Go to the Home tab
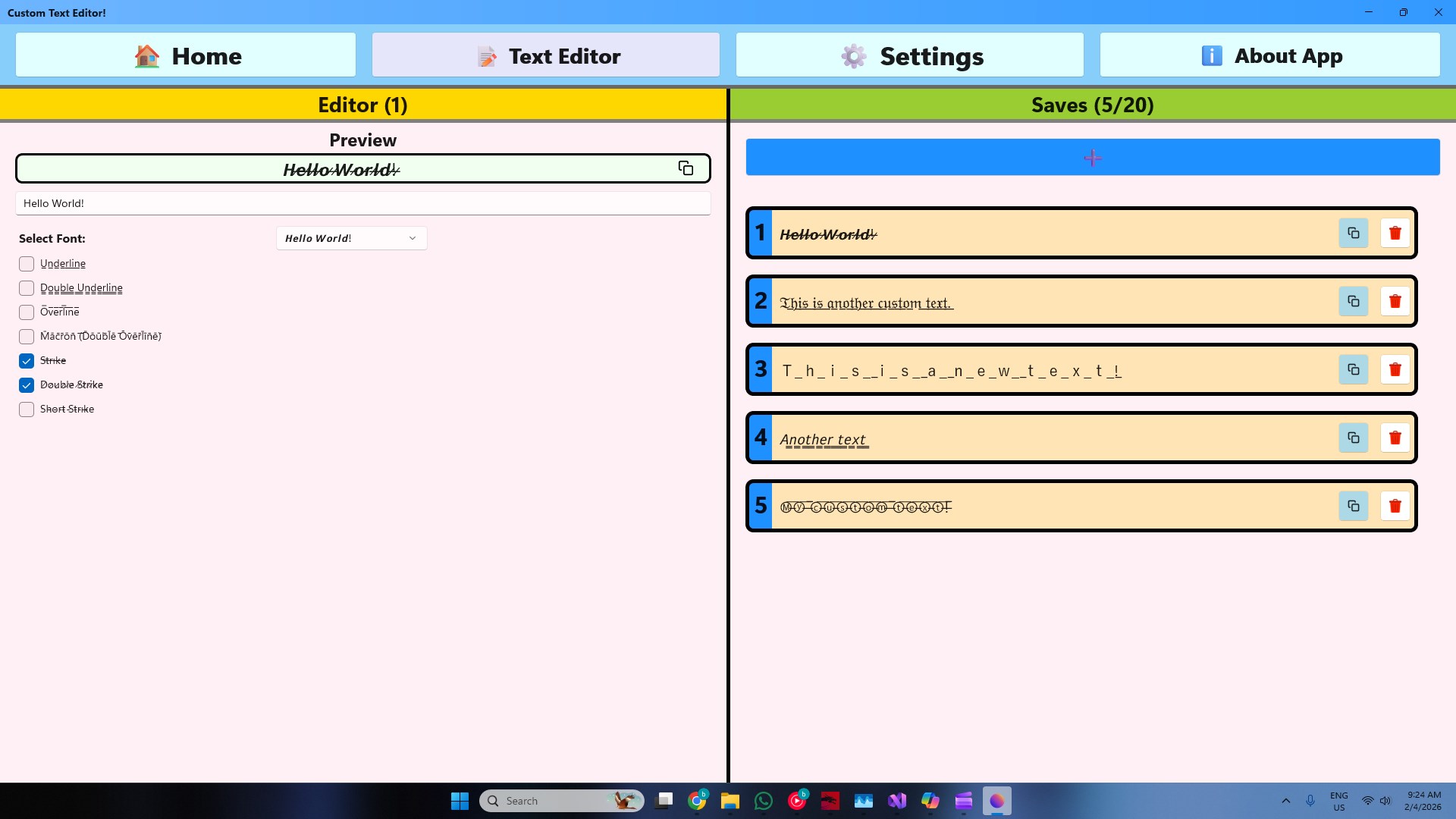The height and width of the screenshot is (819, 1456). point(186,55)
